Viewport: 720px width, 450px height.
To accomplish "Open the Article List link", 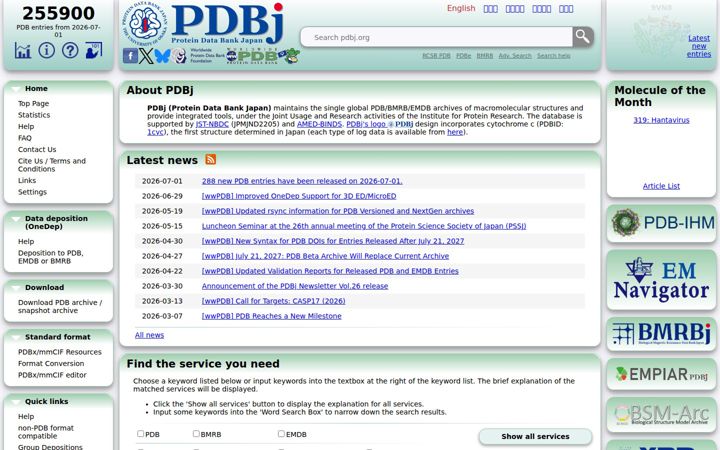I will pyautogui.click(x=661, y=186).
